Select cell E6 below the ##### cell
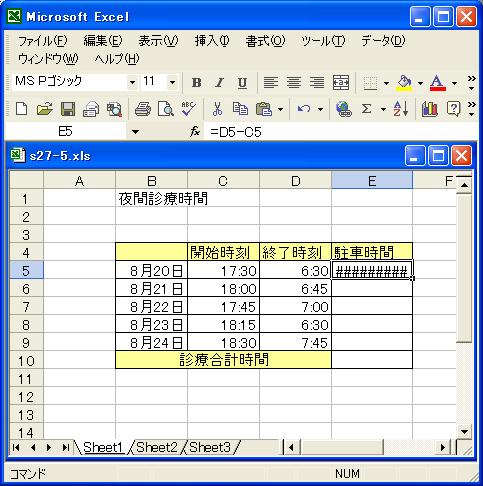This screenshot has width=483, height=486. pyautogui.click(x=372, y=289)
